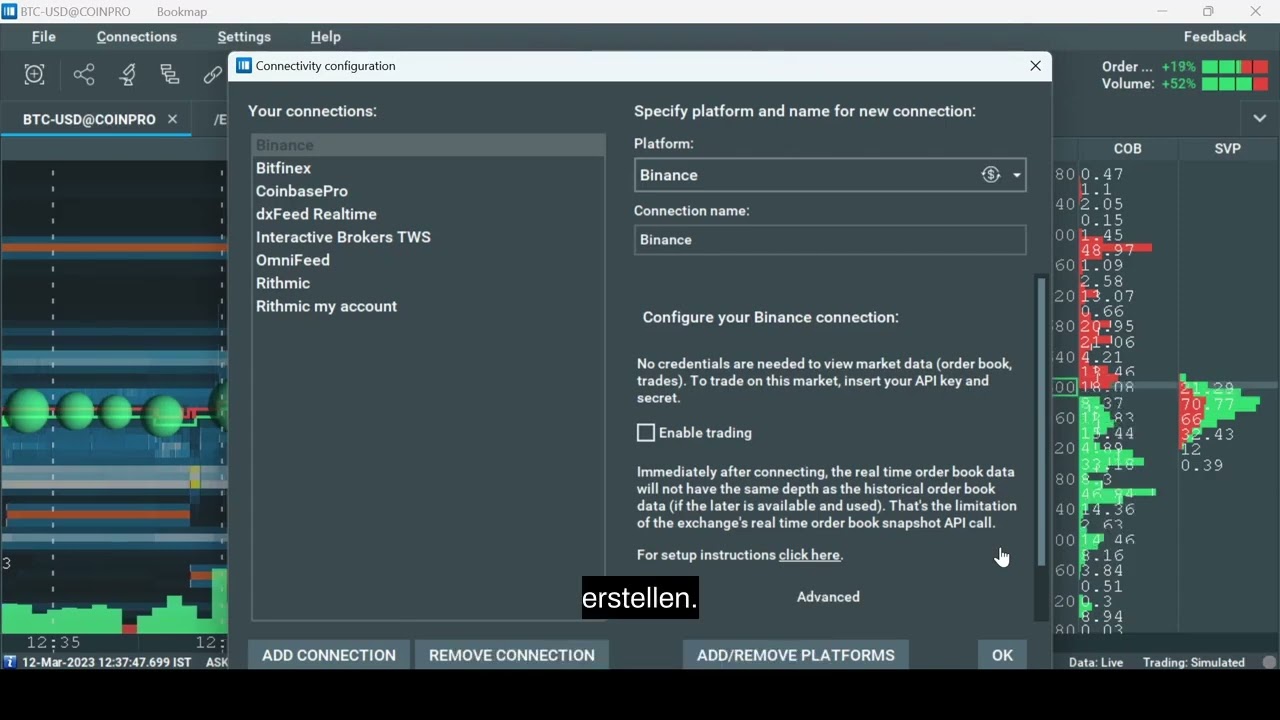
Task: Open the Help menu
Action: 326,37
